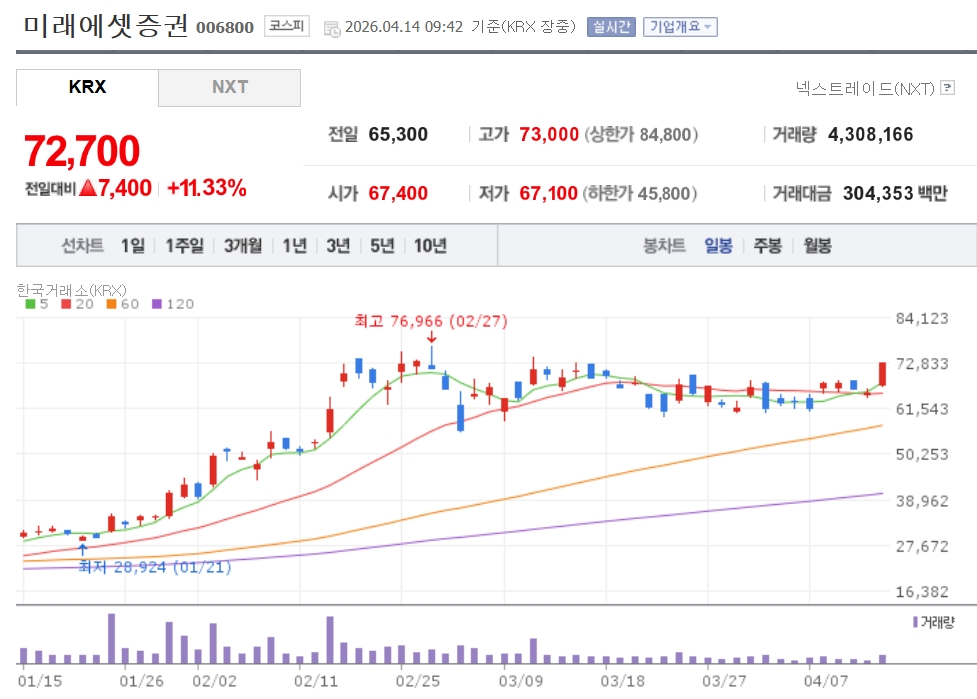This screenshot has width=977, height=699.
Task: Select the 3개월 line chart period
Action: 243,245
